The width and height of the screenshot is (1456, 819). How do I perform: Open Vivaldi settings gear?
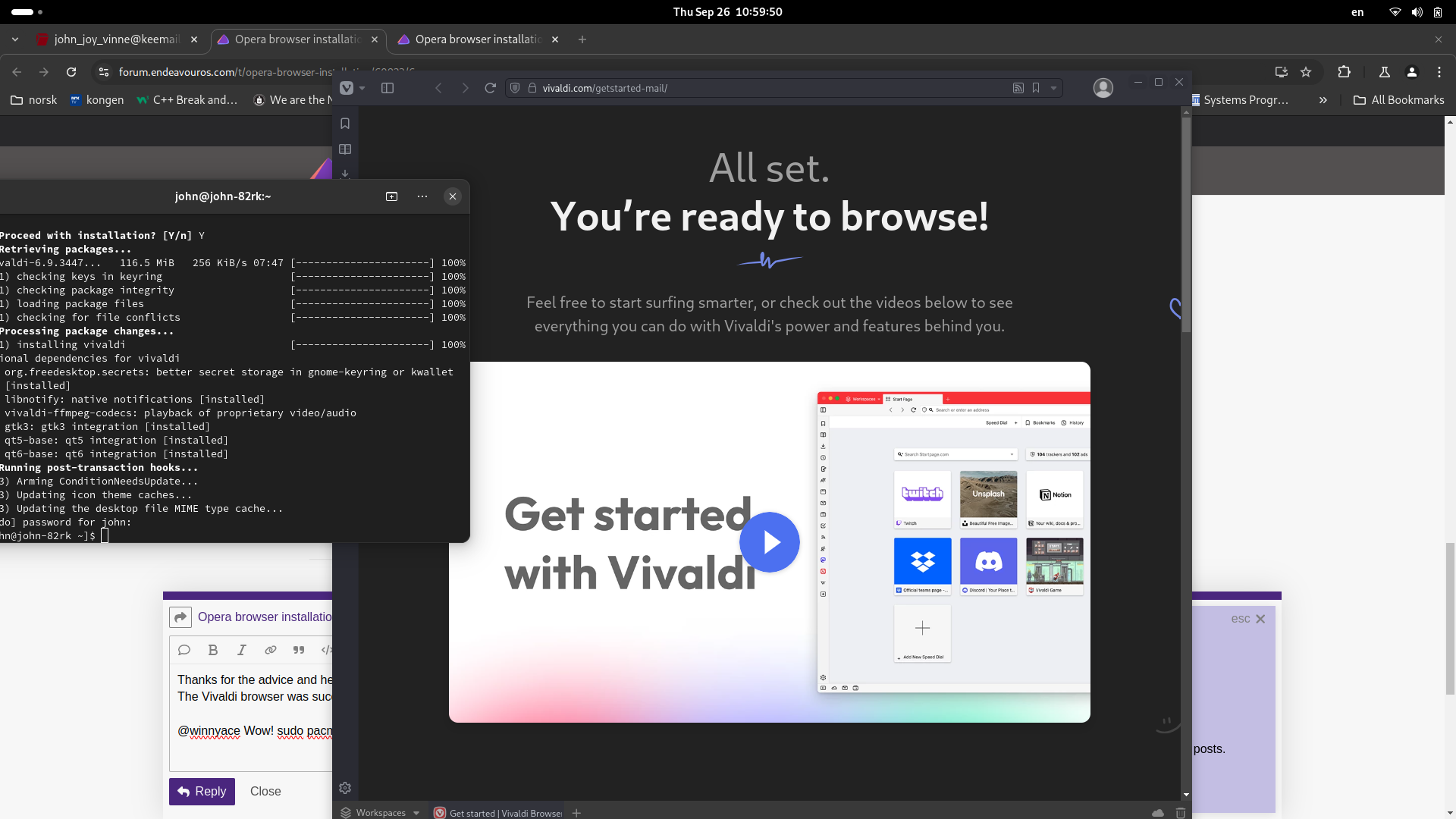[345, 788]
